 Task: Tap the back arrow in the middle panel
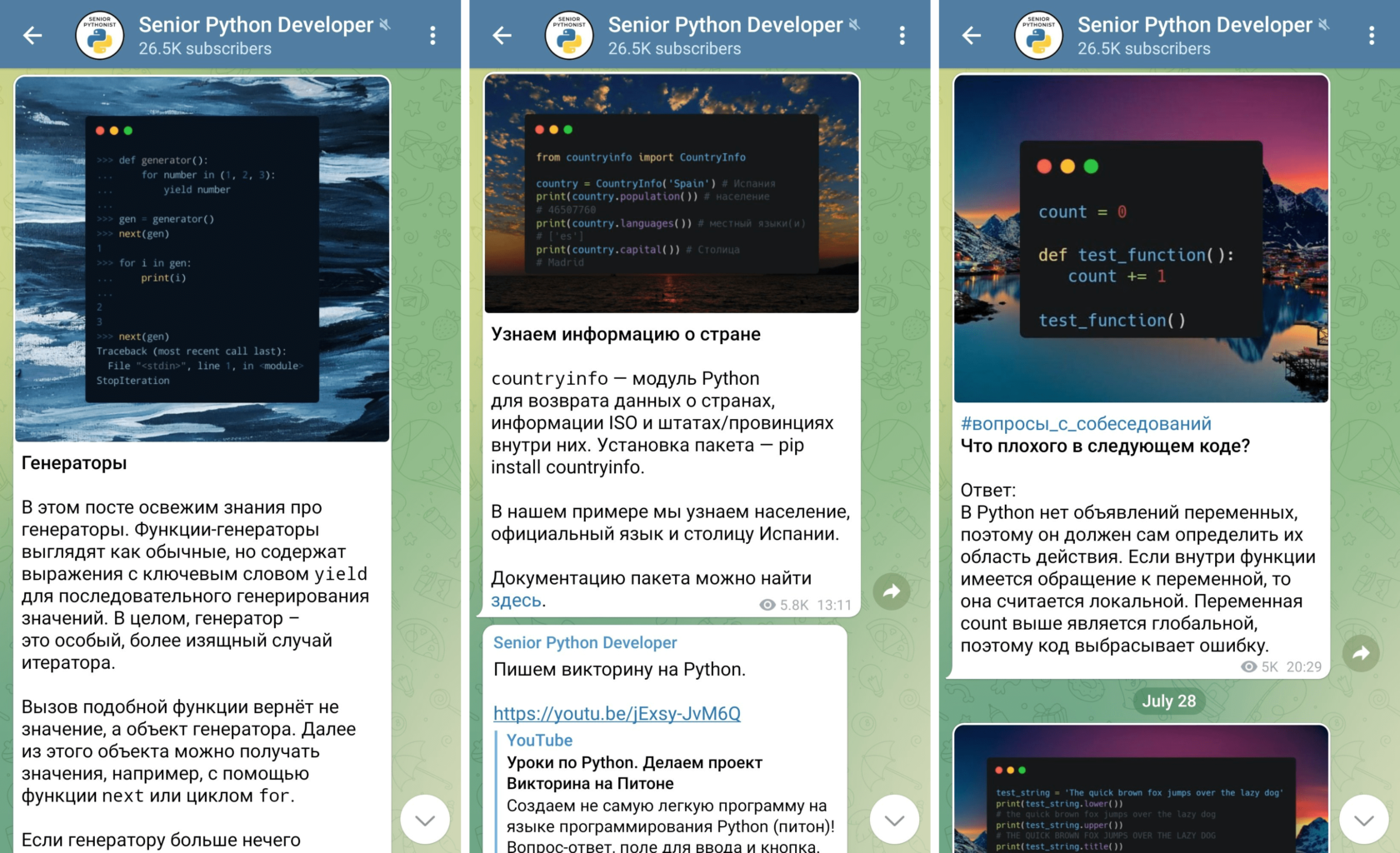coord(501,34)
